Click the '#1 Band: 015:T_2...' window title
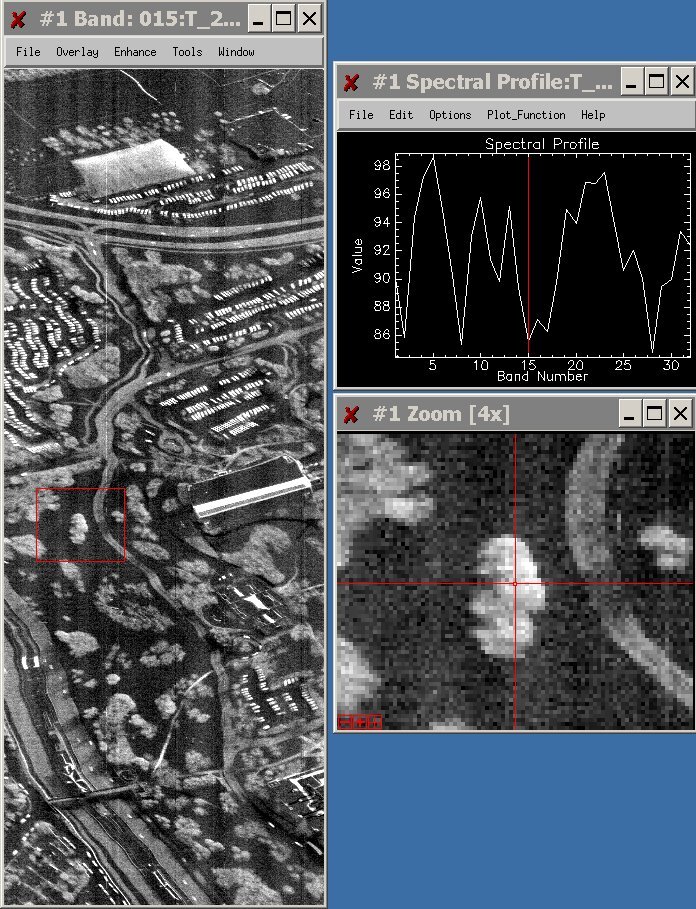The width and height of the screenshot is (696, 909). click(140, 19)
